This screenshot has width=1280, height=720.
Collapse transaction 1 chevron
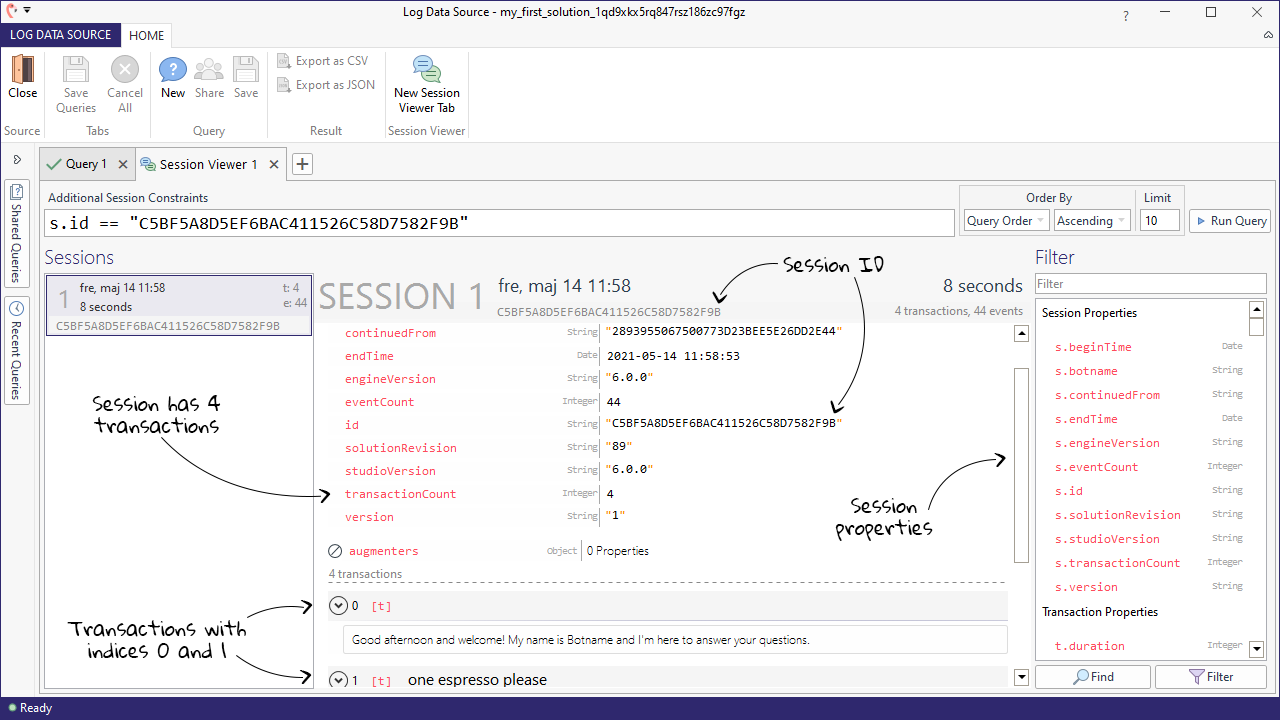tap(337, 680)
